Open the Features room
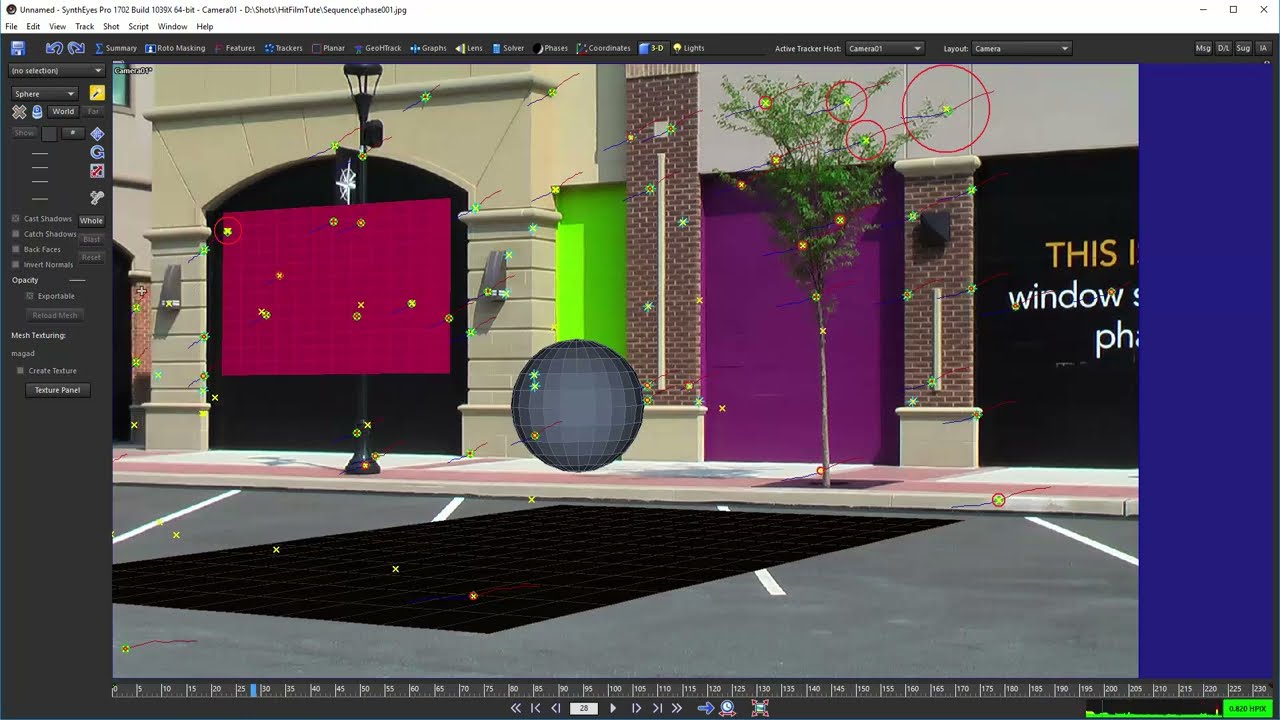 [234, 48]
